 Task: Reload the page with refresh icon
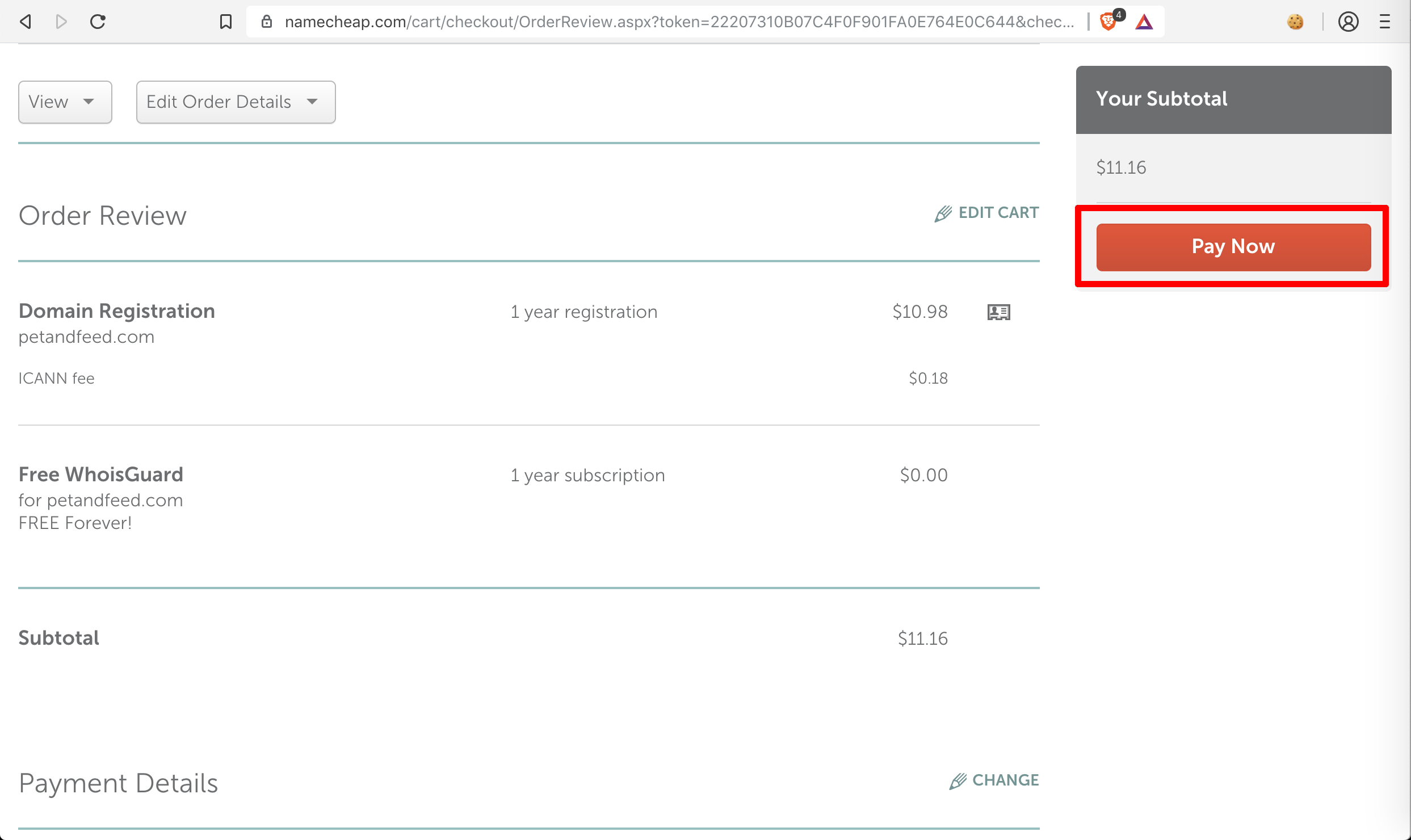pos(98,22)
